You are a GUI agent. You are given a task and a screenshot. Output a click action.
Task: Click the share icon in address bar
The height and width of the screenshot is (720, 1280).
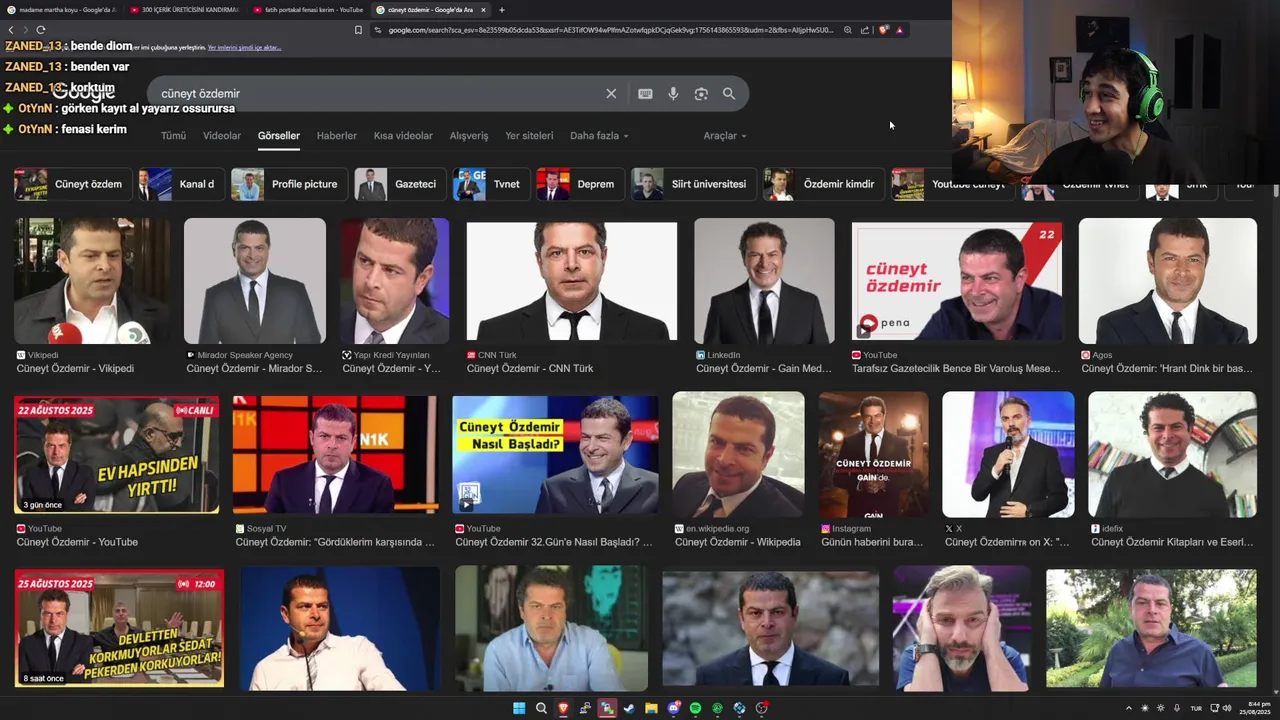click(x=865, y=30)
